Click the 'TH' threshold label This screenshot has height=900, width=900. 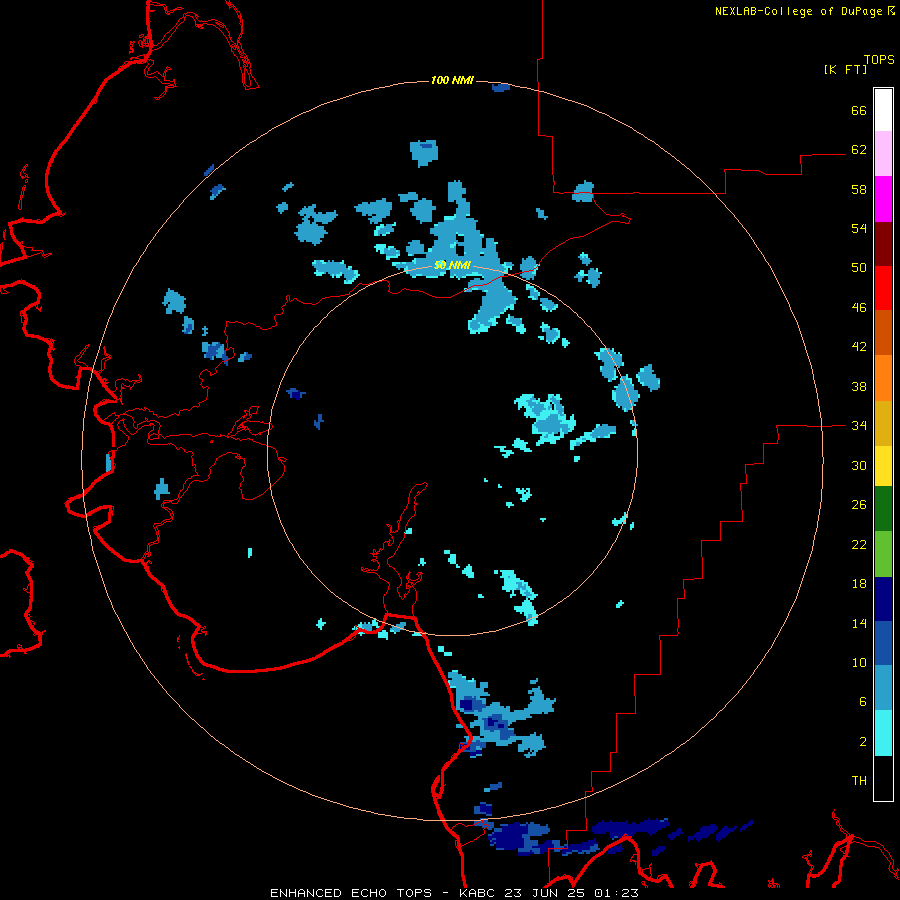[x=859, y=781]
